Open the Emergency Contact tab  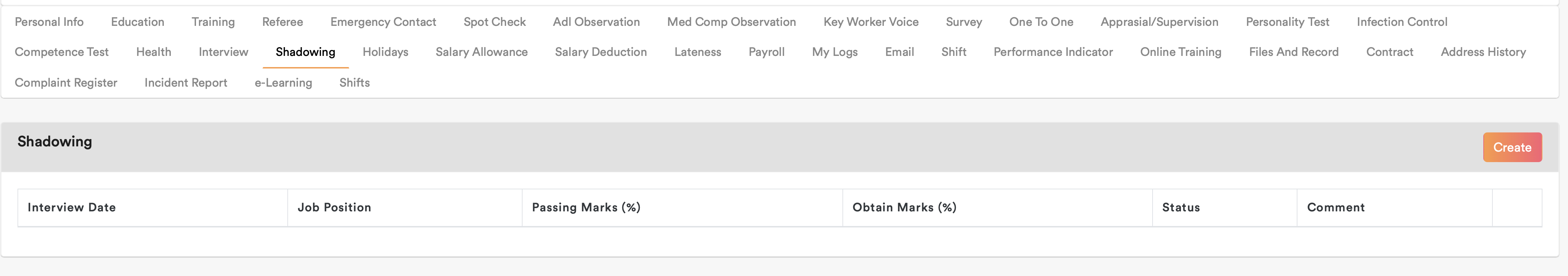(x=383, y=22)
